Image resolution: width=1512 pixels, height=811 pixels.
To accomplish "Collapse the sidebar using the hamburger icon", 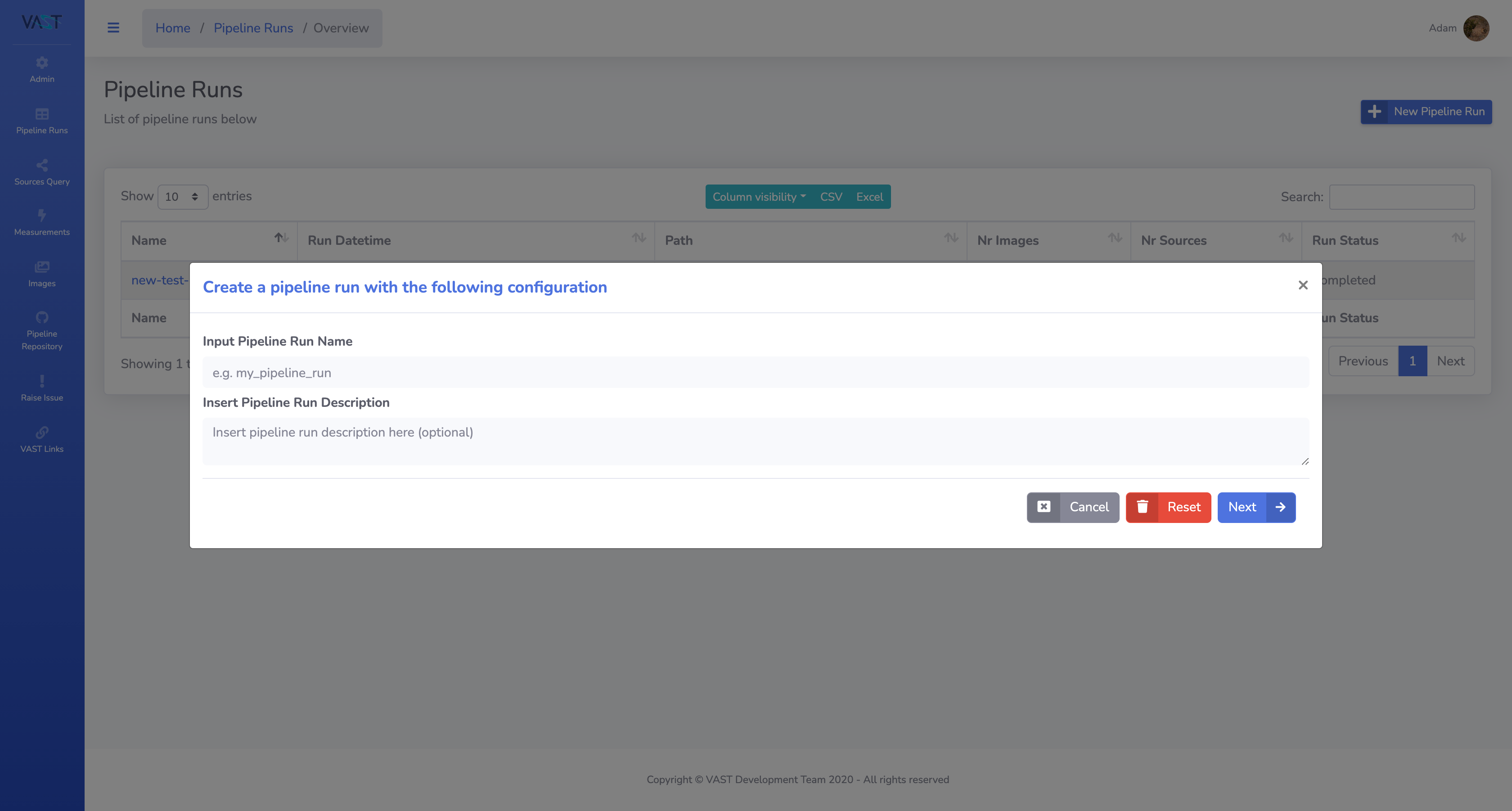I will point(112,27).
